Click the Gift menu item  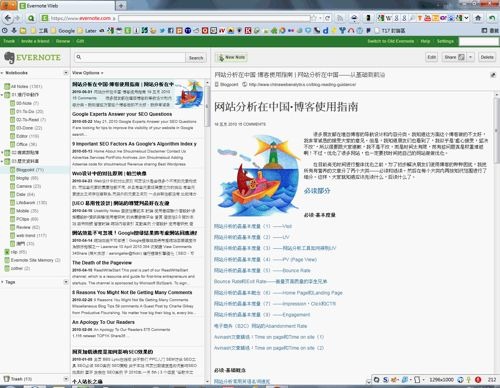[80, 41]
